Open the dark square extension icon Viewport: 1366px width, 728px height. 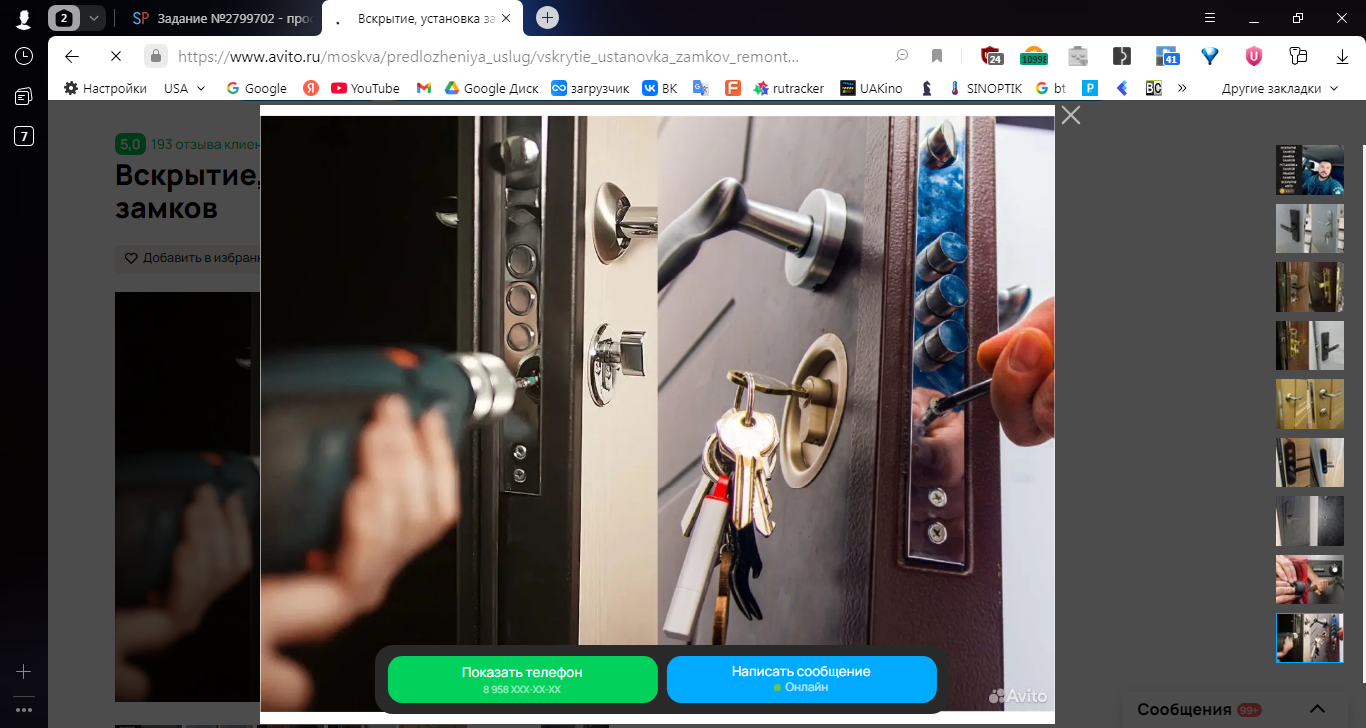pos(1122,56)
